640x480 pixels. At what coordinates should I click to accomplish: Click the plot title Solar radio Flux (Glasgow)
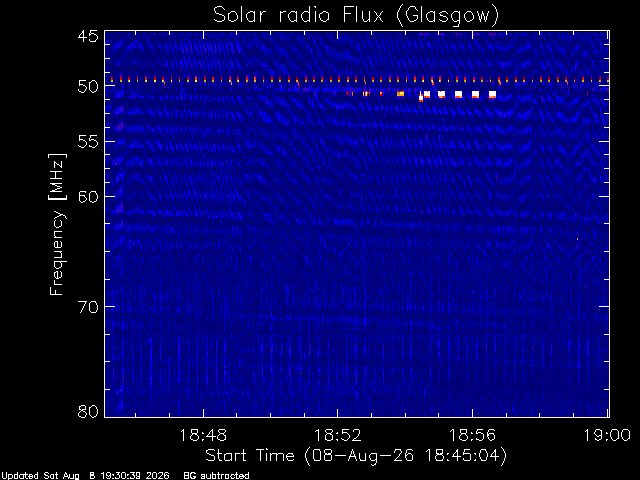356,16
